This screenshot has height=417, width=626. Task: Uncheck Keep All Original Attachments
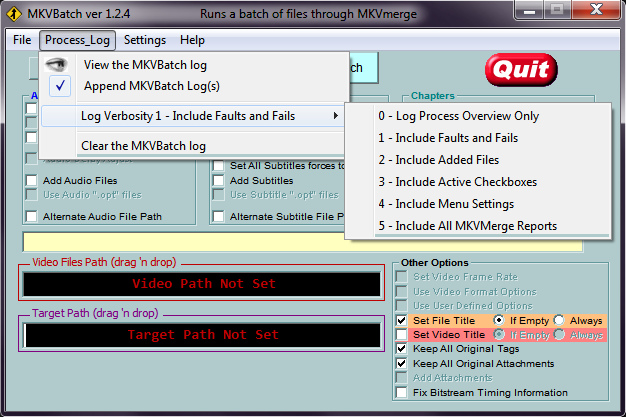(x=402, y=363)
